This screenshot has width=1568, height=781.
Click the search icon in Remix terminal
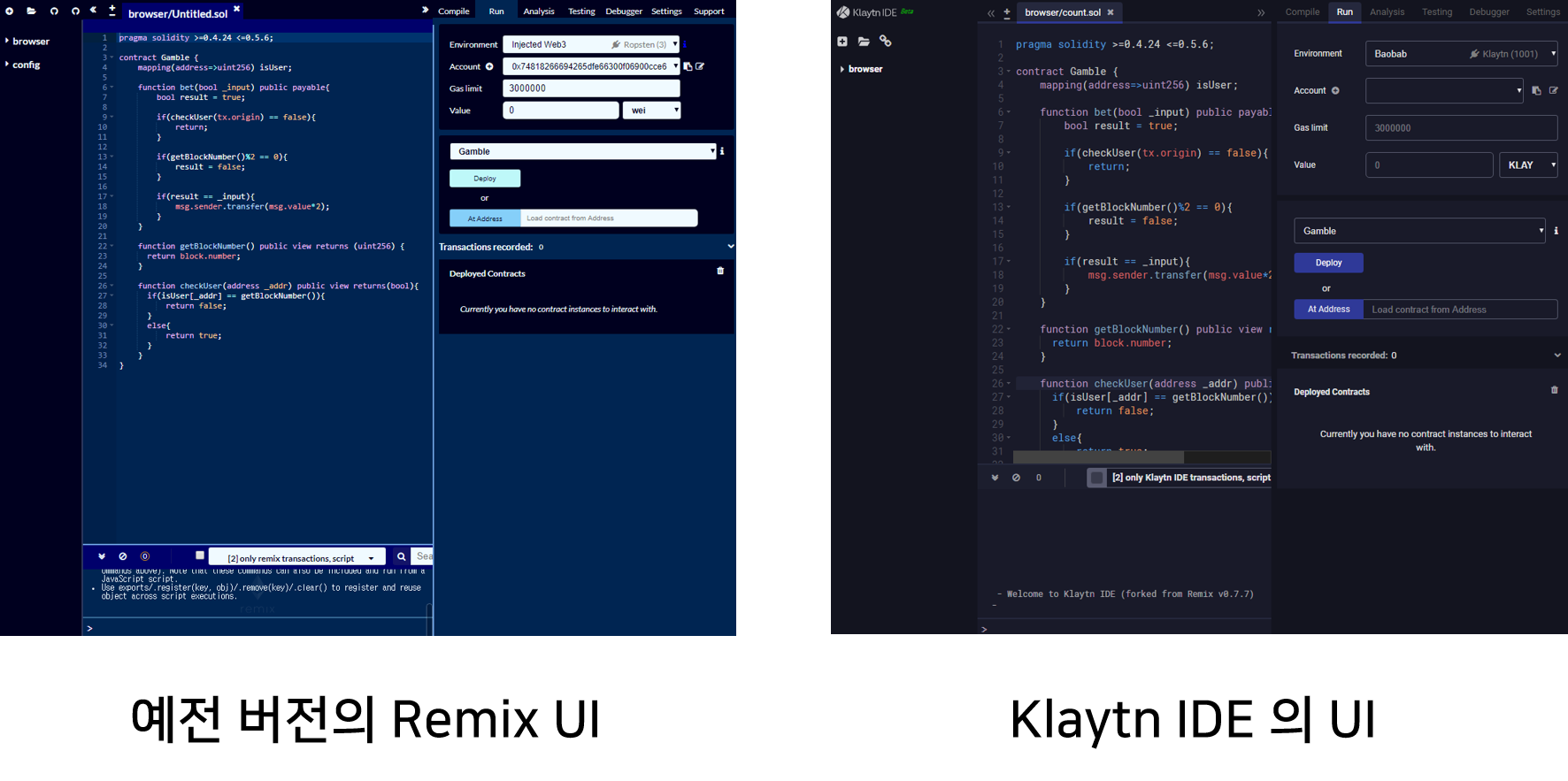tap(401, 556)
